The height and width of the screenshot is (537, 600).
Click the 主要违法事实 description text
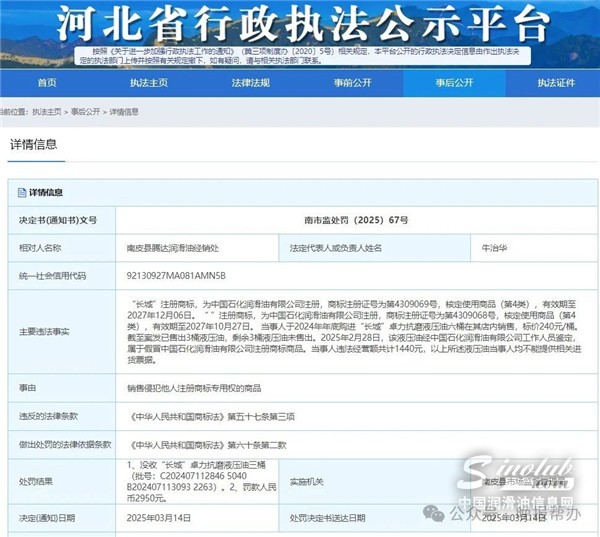point(354,332)
